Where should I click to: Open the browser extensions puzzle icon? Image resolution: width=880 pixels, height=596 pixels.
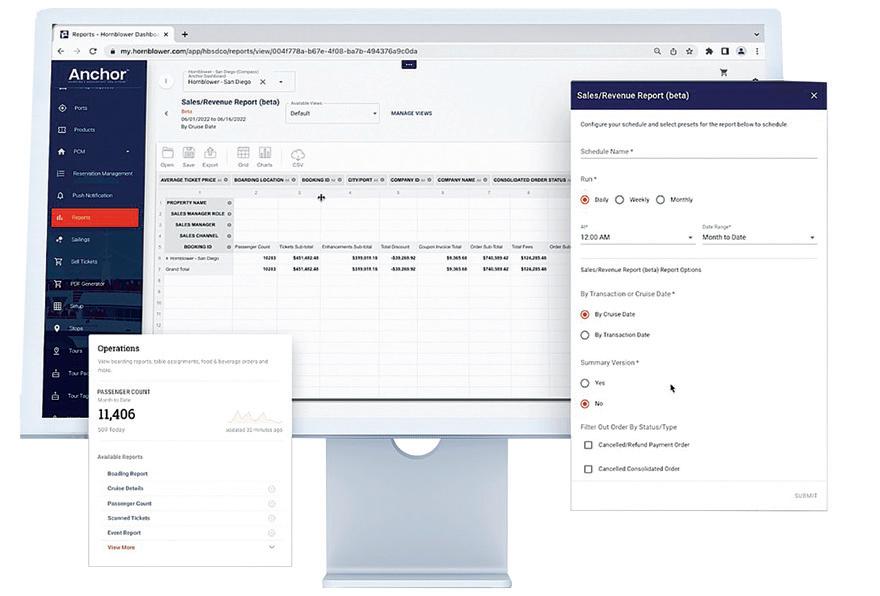click(709, 51)
